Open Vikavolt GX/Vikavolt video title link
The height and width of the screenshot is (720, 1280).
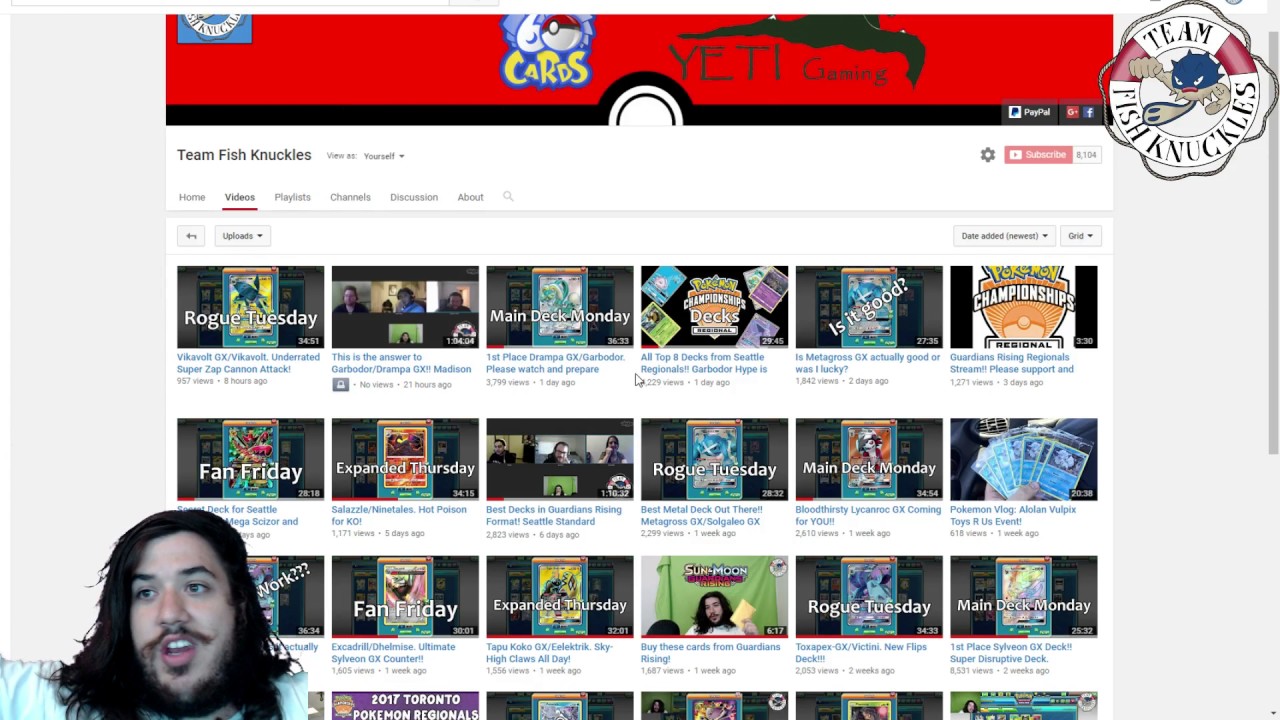pyautogui.click(x=248, y=363)
